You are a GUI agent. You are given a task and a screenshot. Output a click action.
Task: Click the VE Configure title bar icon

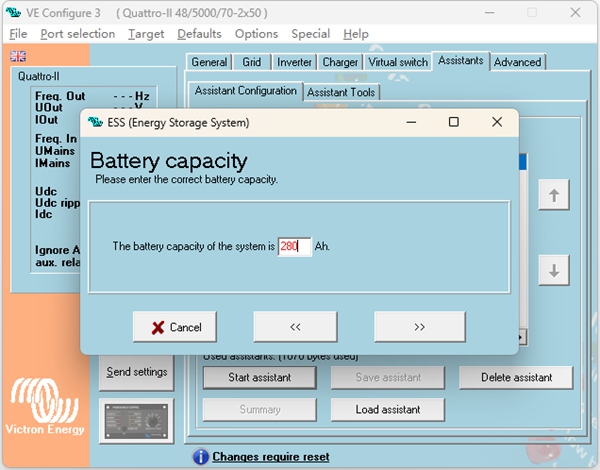[x=13, y=13]
